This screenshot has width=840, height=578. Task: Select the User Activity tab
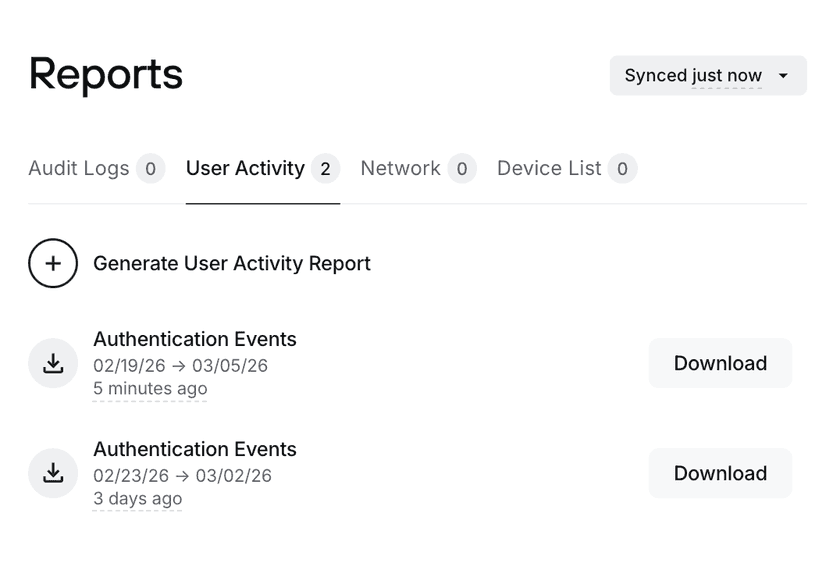tap(245, 168)
